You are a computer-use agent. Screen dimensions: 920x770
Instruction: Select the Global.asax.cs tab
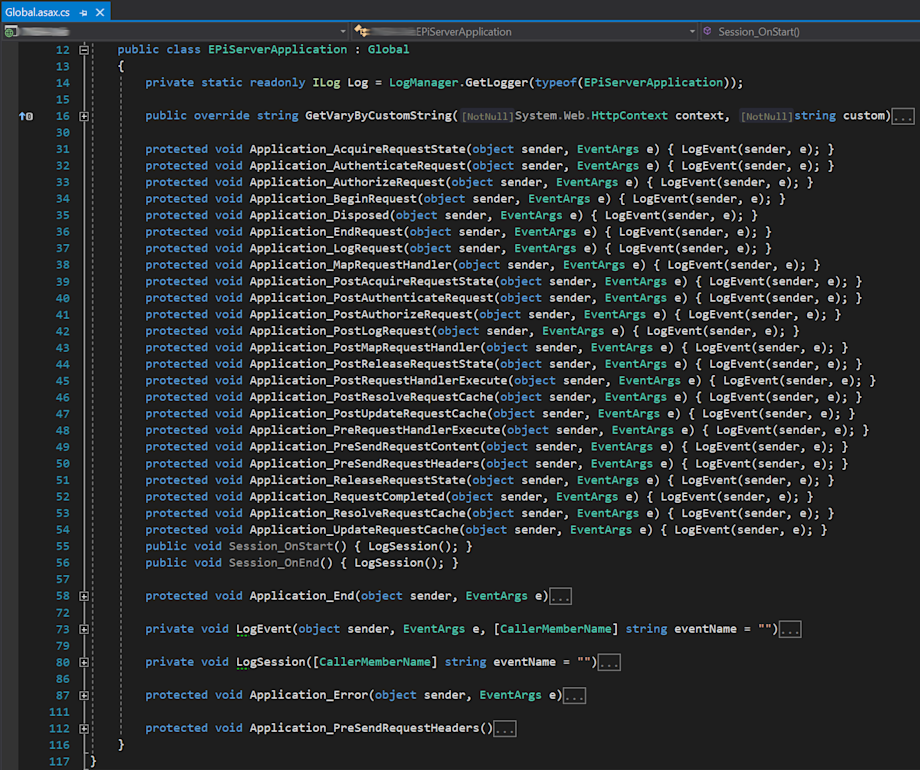(37, 12)
